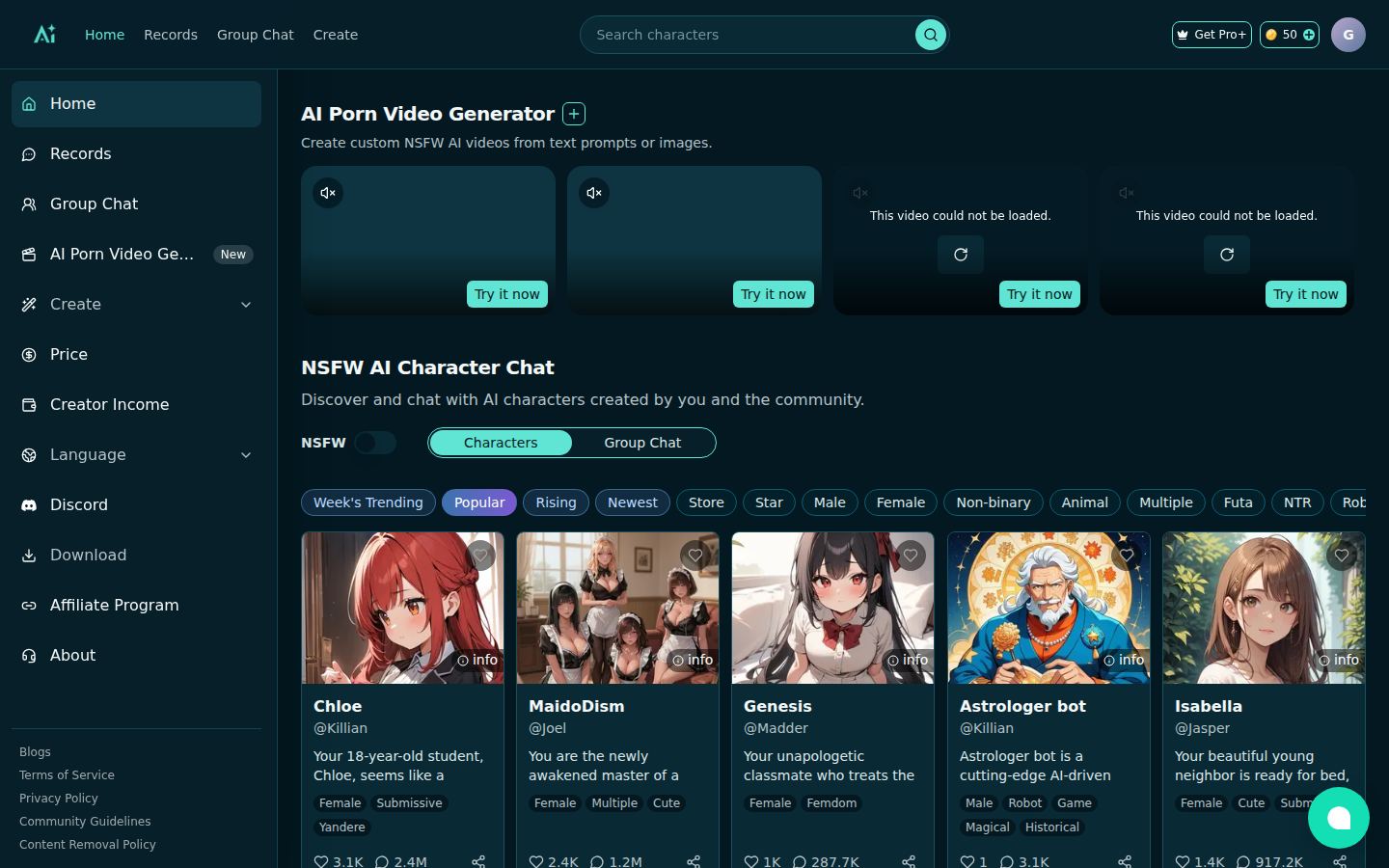Select the Newest filter tab
Viewport: 1389px width, 868px height.
tap(633, 502)
